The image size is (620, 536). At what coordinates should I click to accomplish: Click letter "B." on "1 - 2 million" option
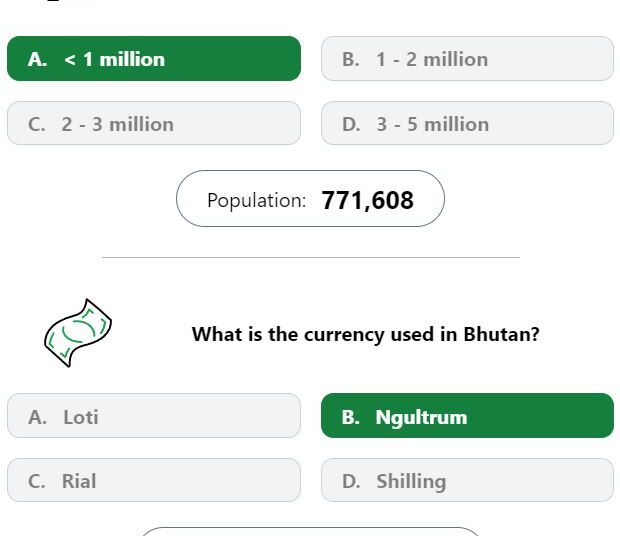[x=351, y=60]
